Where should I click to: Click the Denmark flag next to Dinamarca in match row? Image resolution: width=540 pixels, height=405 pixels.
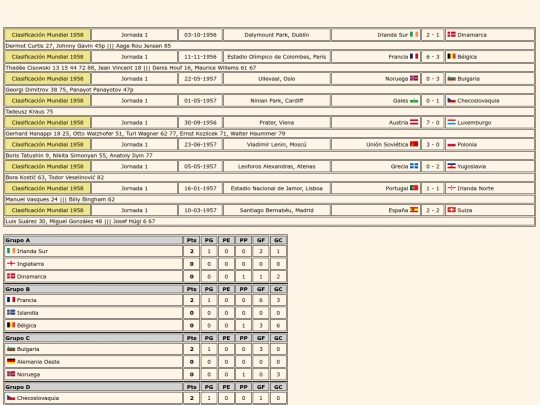[x=451, y=34]
